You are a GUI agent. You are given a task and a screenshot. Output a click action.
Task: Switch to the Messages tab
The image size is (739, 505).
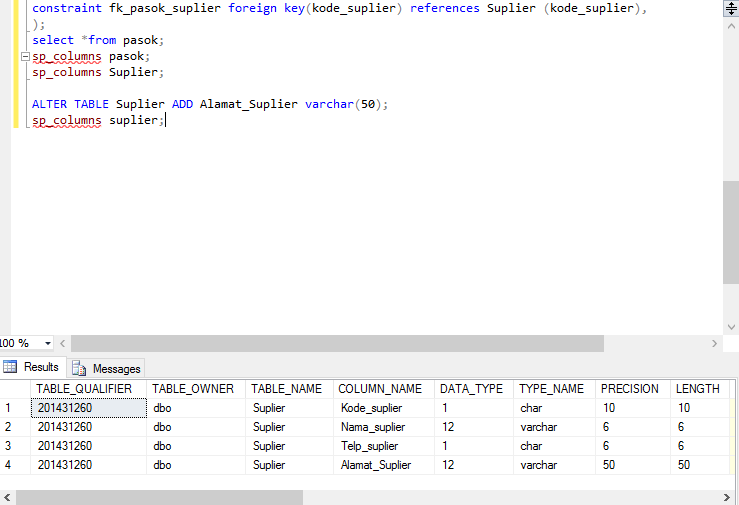click(107, 368)
